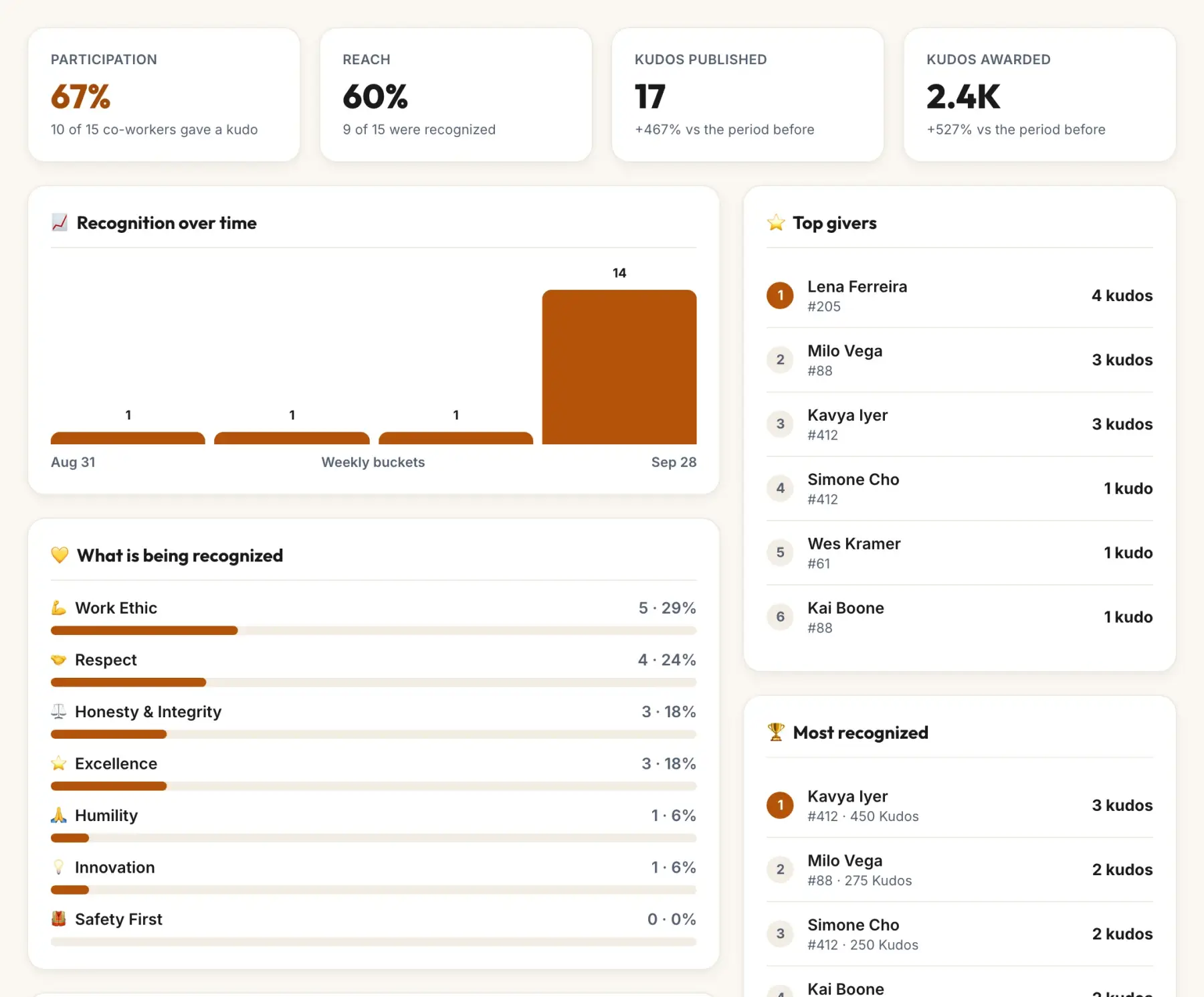Viewport: 1204px width, 997px height.
Task: Click the trophy icon next to Most recognized
Action: pos(776,733)
